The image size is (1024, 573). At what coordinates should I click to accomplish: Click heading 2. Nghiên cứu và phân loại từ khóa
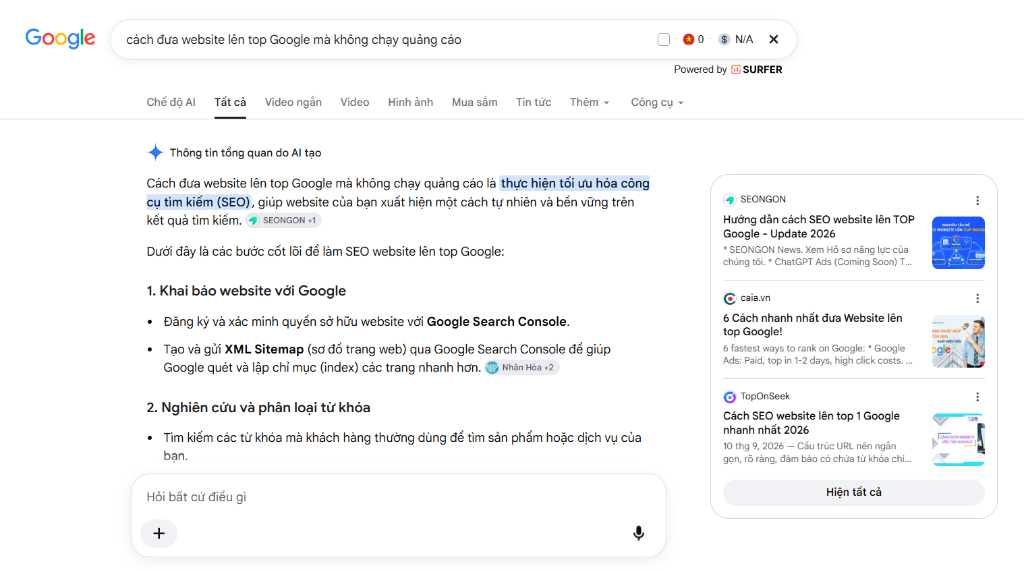click(x=258, y=407)
